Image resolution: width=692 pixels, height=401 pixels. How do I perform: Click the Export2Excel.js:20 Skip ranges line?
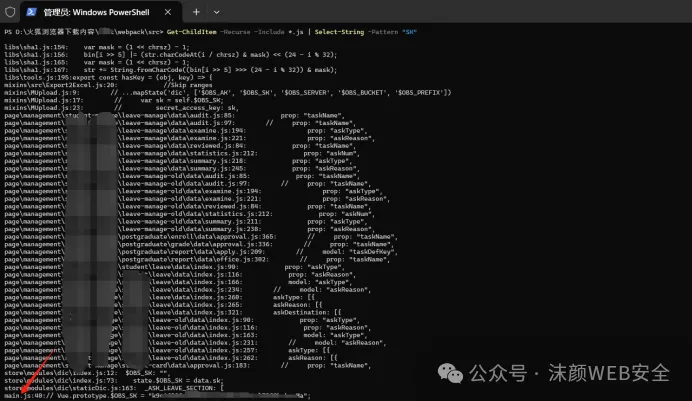pos(109,85)
